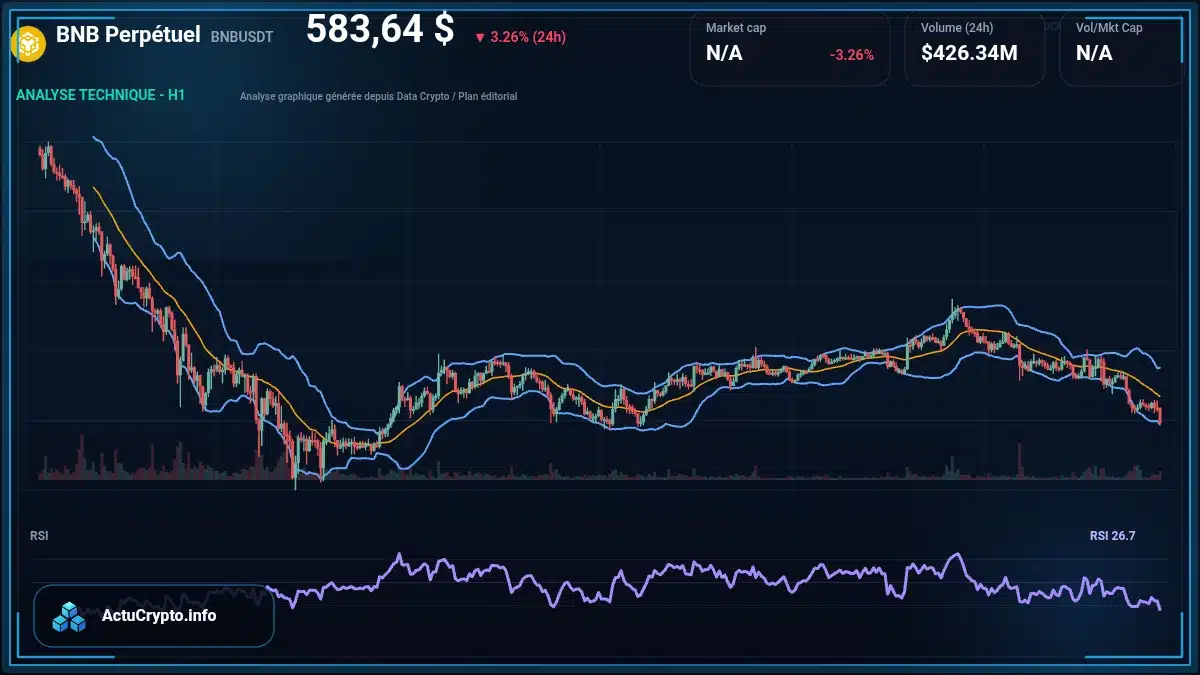1200x675 pixels.
Task: Open the ActuCrypto.info link badge
Action: coord(154,616)
